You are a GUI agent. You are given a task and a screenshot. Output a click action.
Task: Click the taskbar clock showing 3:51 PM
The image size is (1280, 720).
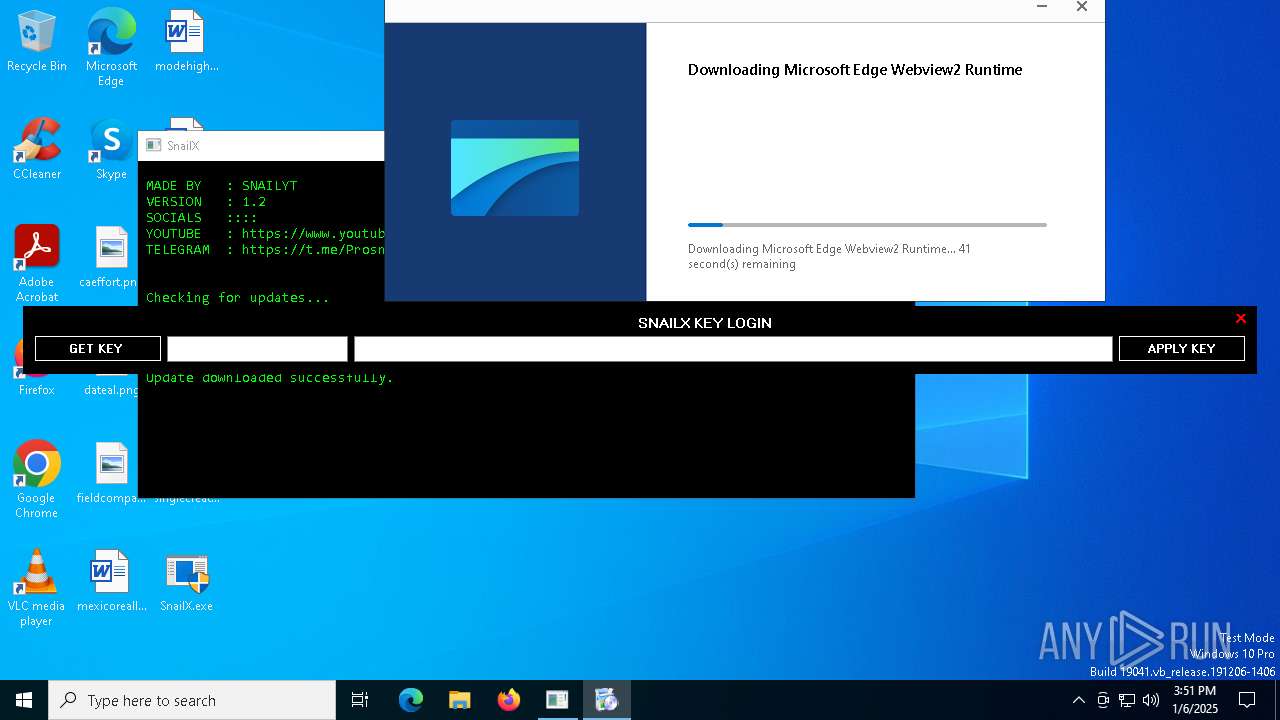coord(1195,700)
